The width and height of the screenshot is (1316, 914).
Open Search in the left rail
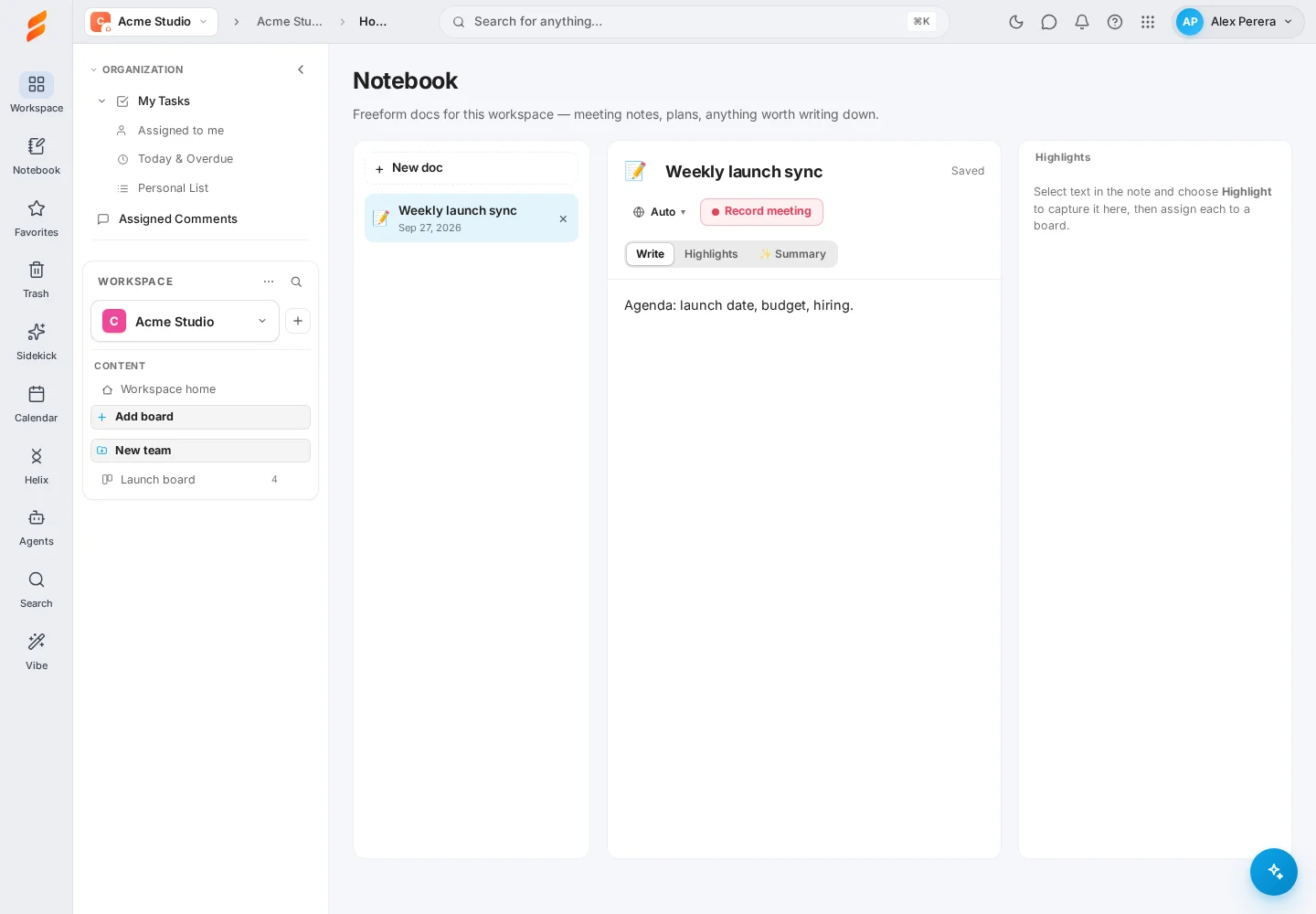coord(37,589)
